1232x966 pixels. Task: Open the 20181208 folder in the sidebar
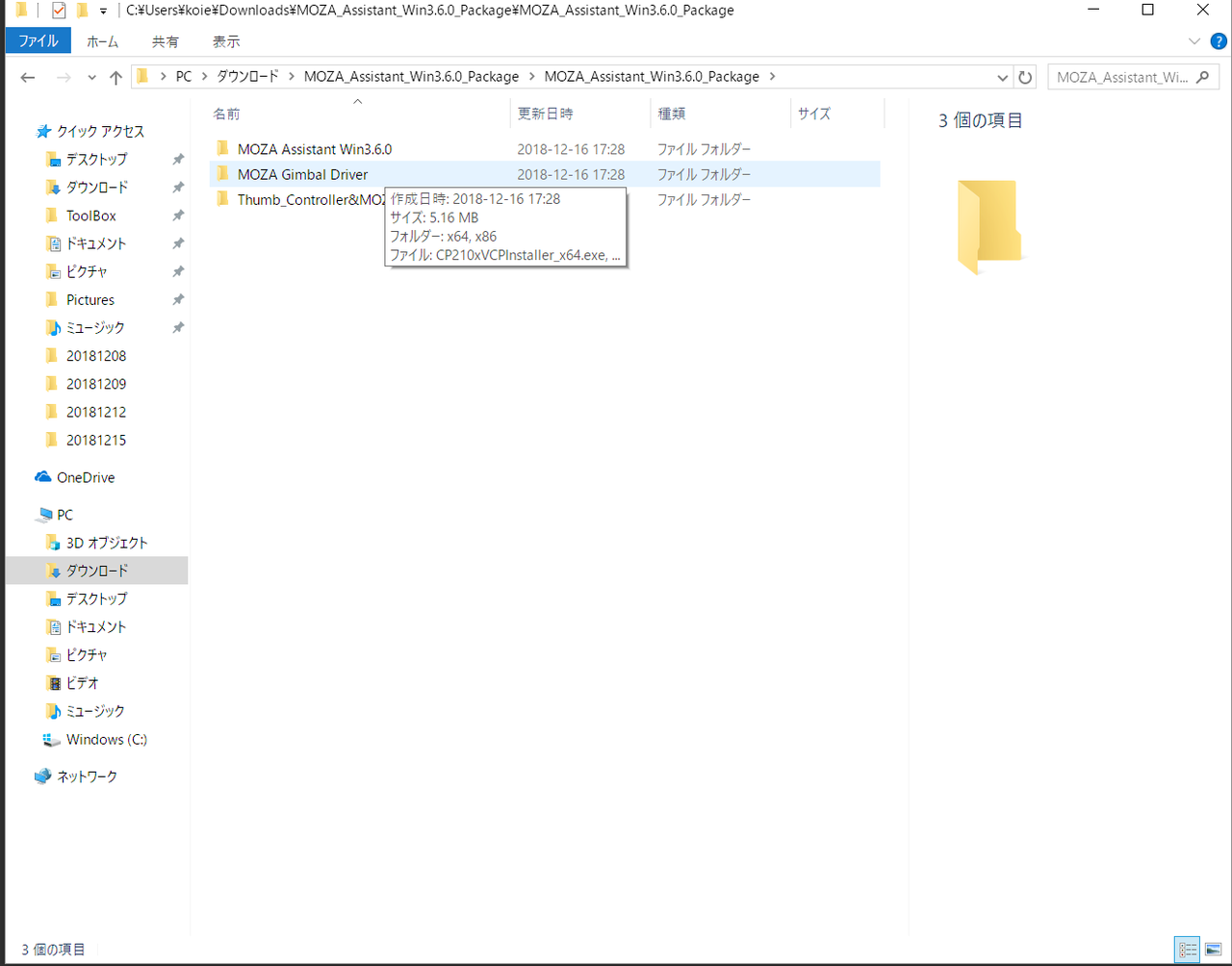point(96,356)
